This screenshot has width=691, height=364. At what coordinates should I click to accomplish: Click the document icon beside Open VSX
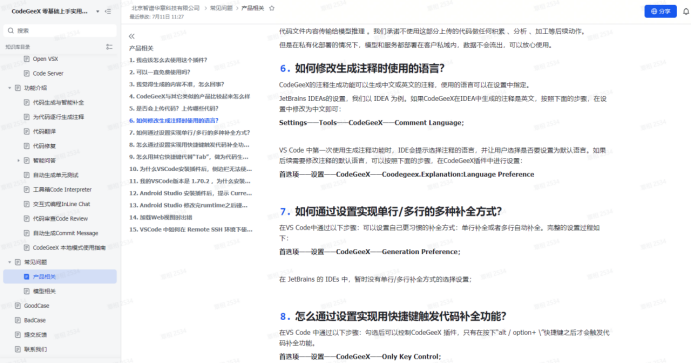(x=26, y=59)
